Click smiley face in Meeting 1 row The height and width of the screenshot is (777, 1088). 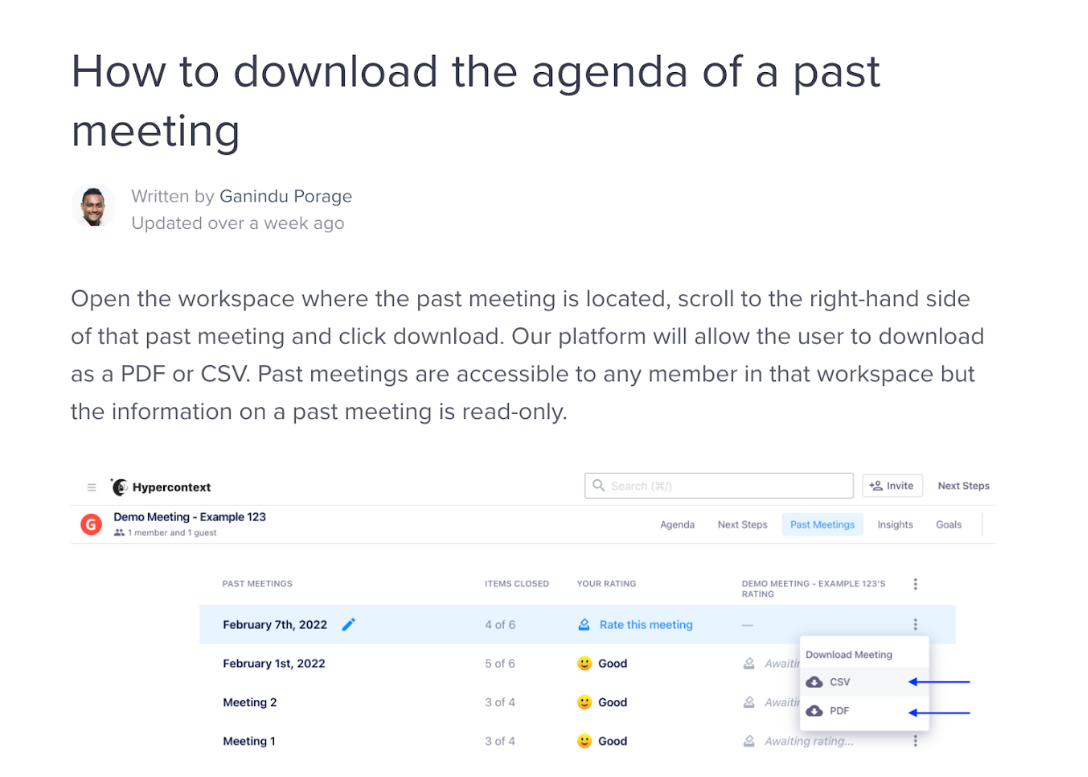coord(585,741)
